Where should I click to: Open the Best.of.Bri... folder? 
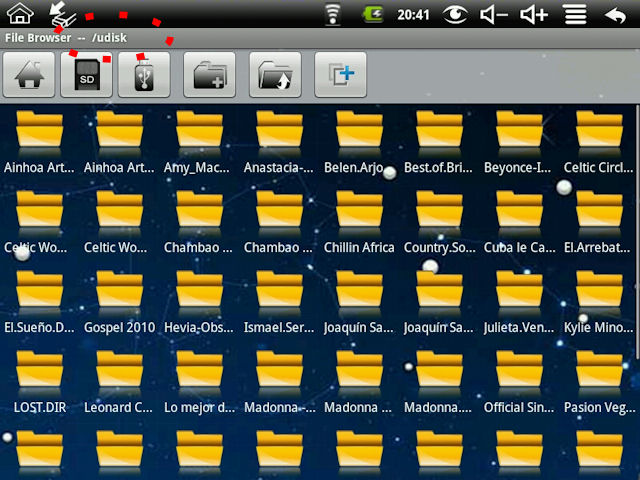click(440, 142)
